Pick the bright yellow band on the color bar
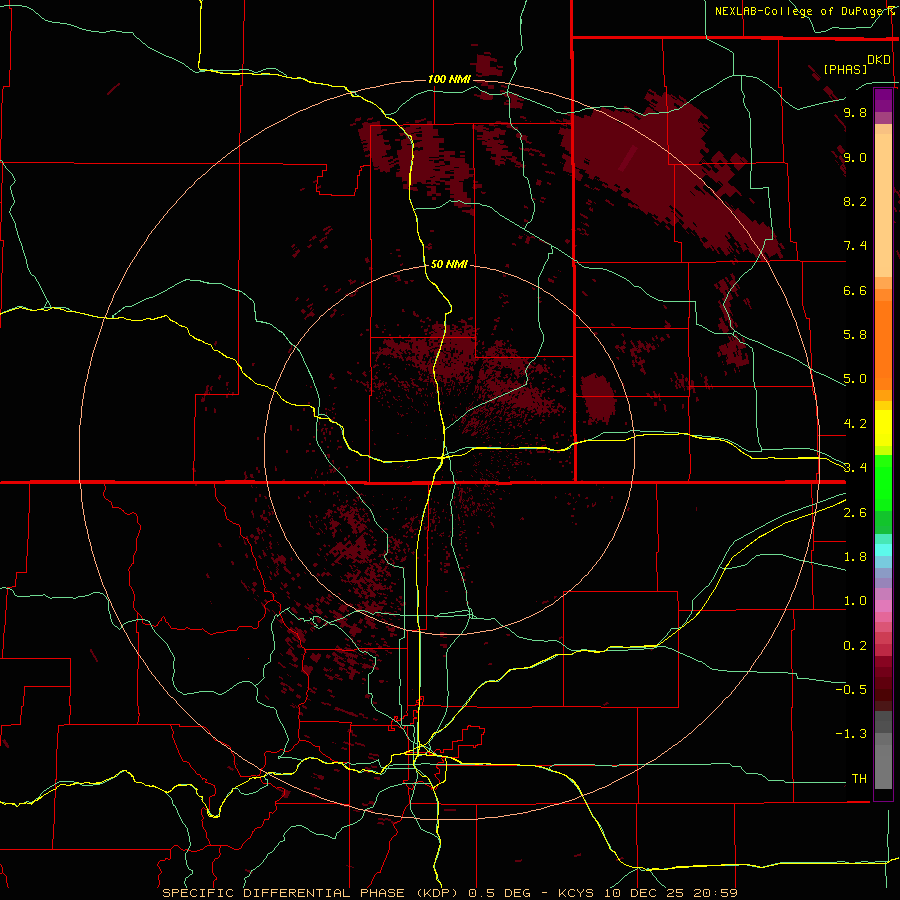The image size is (900, 900). coord(883,428)
